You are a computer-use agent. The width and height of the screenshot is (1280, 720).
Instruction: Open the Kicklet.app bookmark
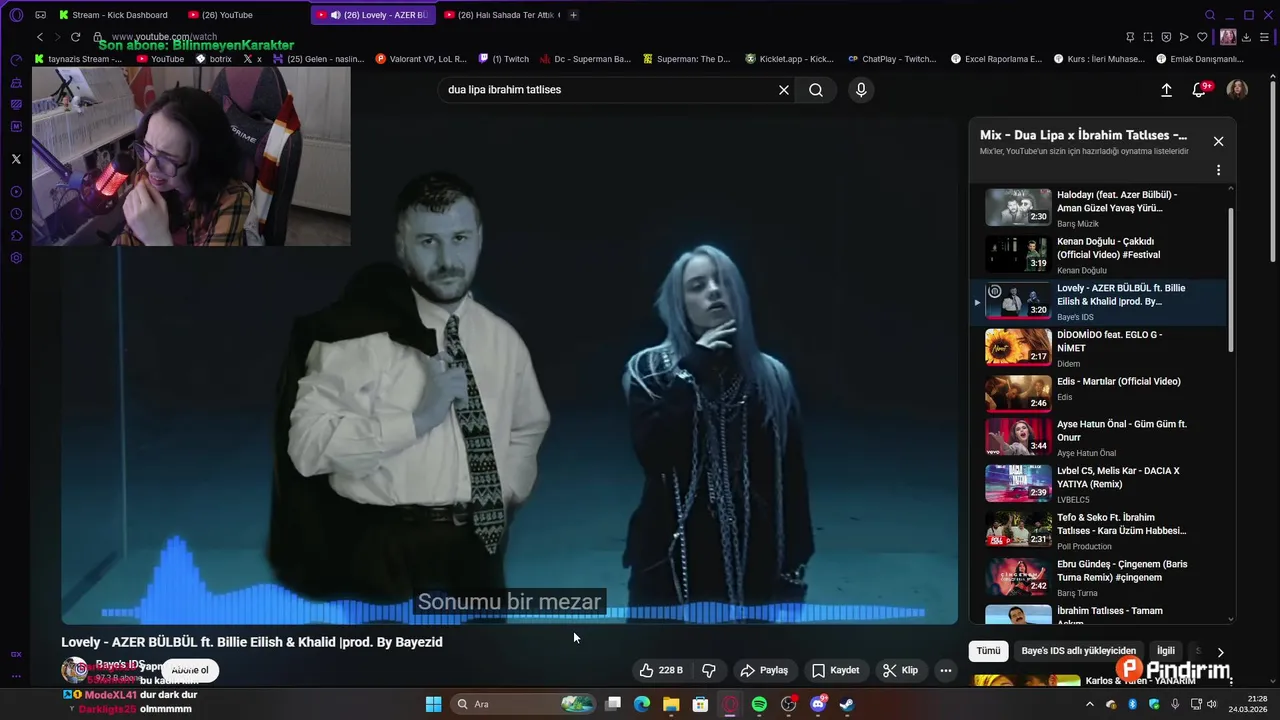pos(790,59)
